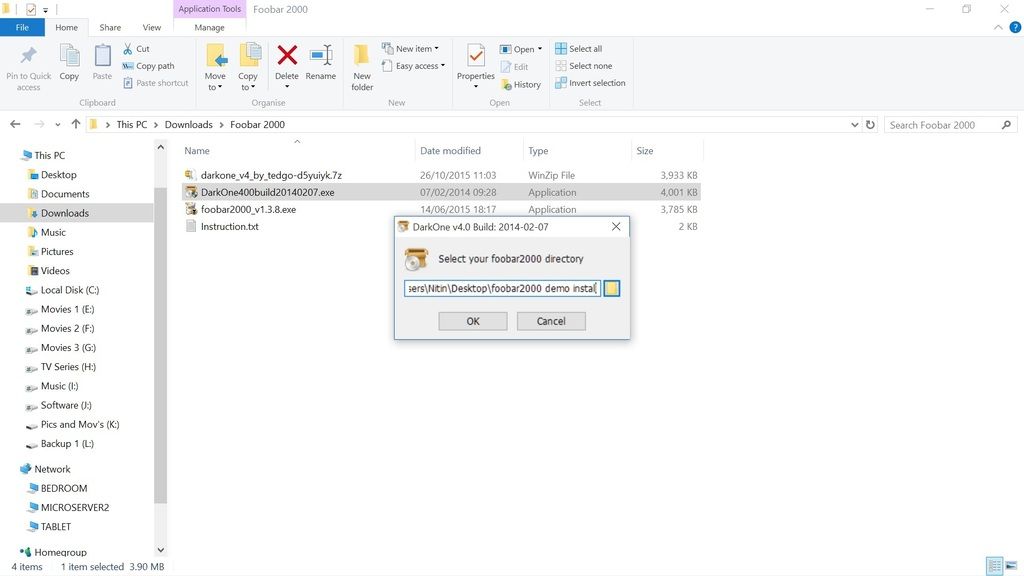Click the Paste ribbon icon
The image size is (1024, 576).
102,56
